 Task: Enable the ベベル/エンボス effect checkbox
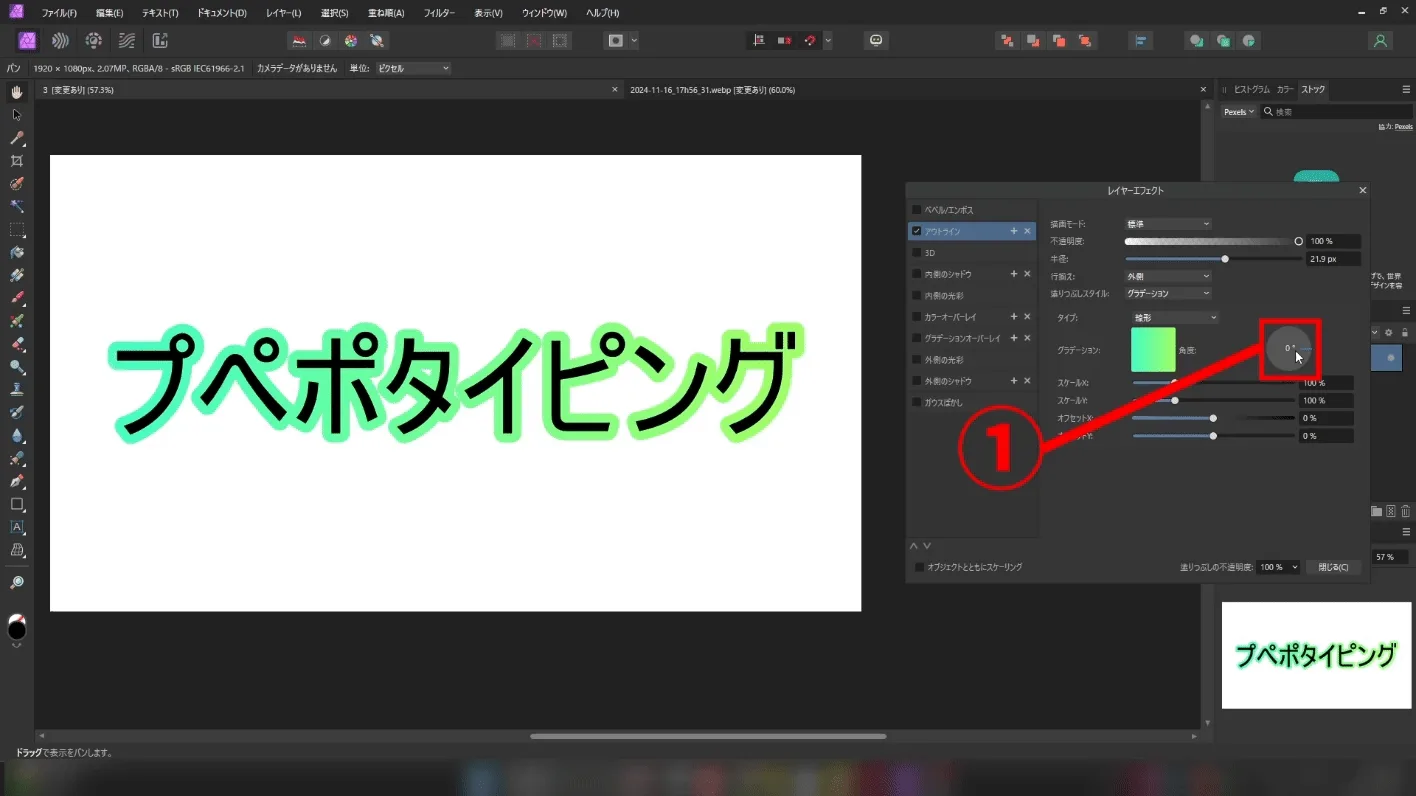click(x=917, y=210)
